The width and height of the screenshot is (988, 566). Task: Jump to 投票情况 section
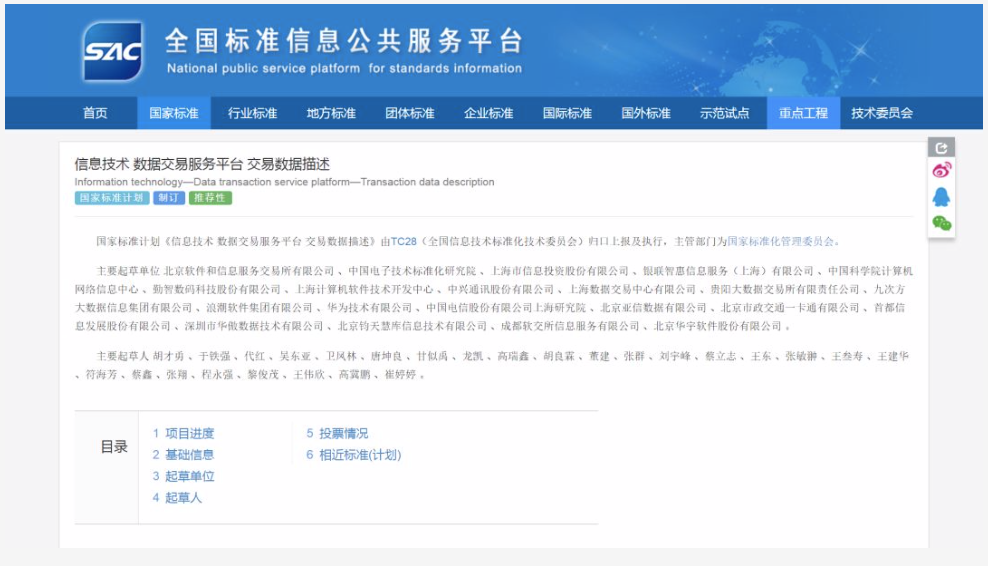click(337, 433)
